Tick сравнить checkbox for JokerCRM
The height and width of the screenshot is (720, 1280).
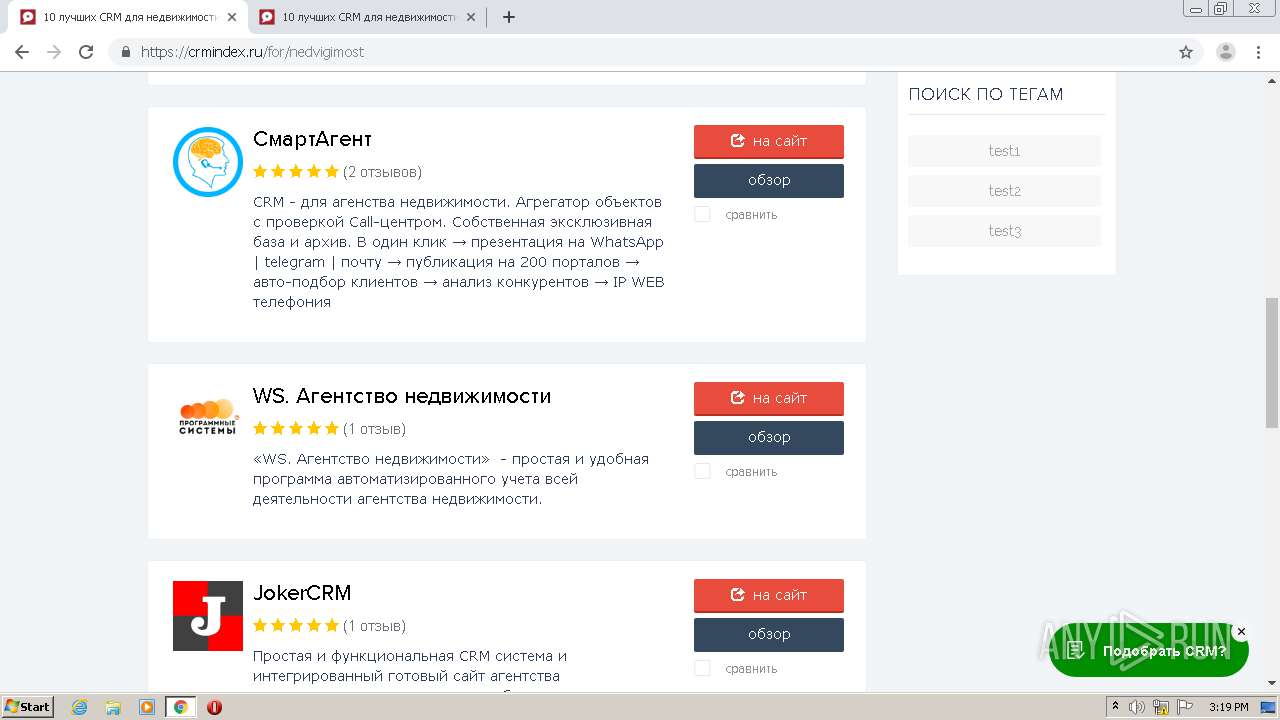coord(702,668)
